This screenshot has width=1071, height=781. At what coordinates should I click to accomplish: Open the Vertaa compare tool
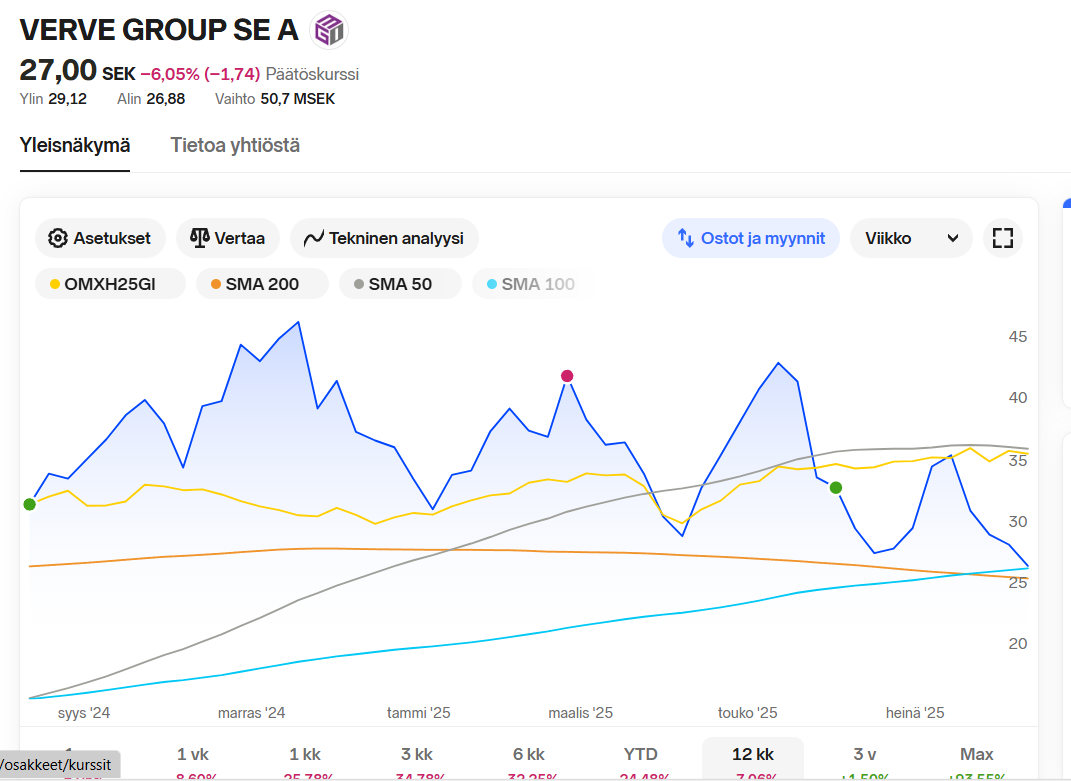(227, 238)
